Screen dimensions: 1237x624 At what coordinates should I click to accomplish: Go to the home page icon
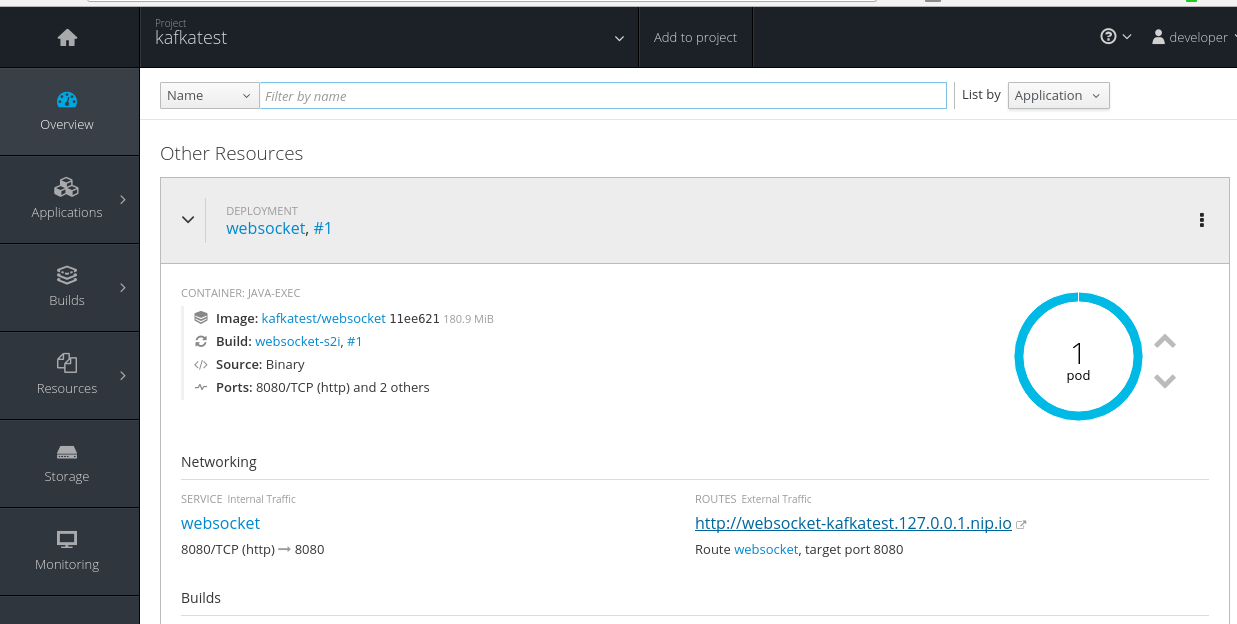(67, 38)
